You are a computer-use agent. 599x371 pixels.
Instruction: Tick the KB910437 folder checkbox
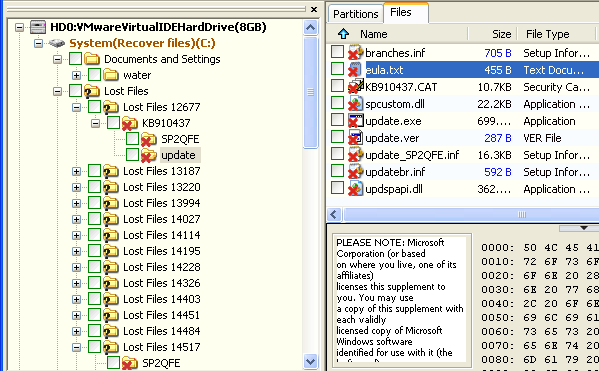click(113, 123)
